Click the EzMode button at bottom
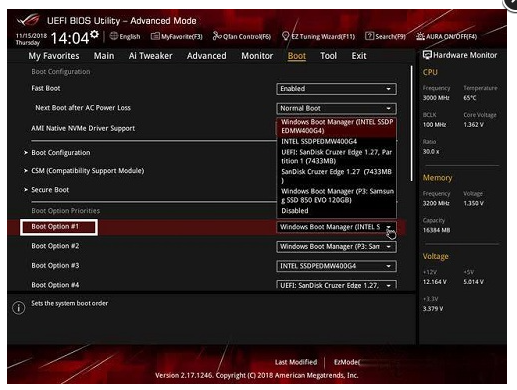Viewport: 517px width, 390px height. pyautogui.click(x=347, y=362)
